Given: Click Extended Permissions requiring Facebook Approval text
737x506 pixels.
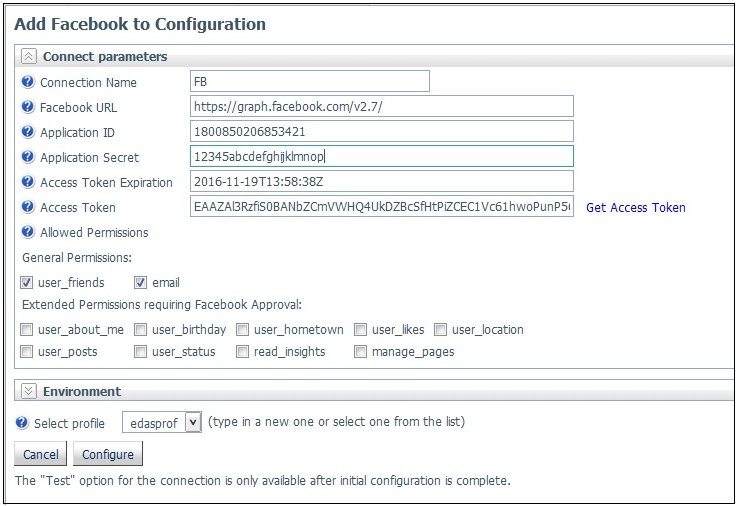Looking at the screenshot, I should [162, 304].
